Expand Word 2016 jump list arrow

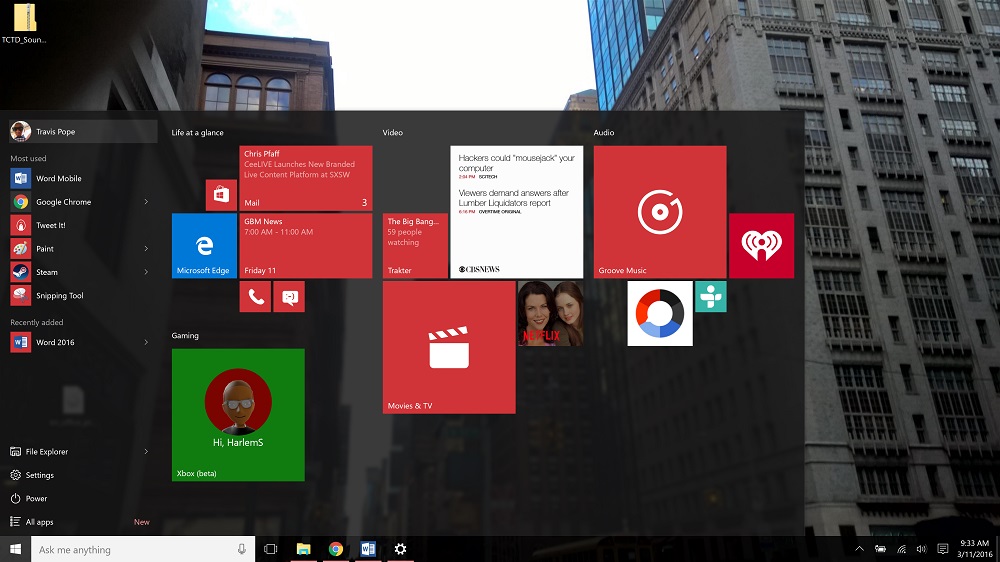click(146, 342)
